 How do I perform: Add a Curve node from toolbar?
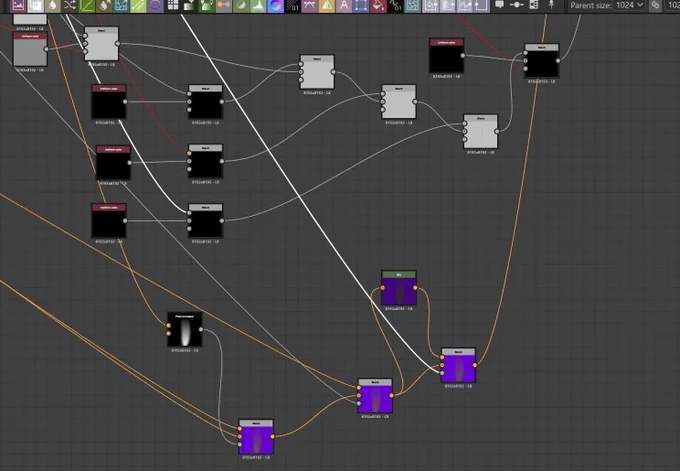coord(87,5)
